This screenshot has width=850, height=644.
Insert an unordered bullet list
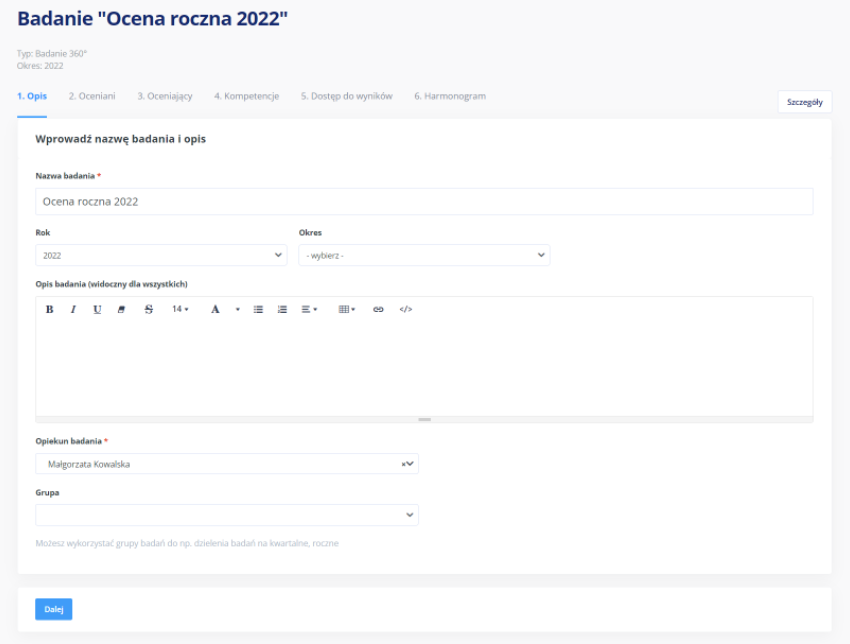coord(258,309)
